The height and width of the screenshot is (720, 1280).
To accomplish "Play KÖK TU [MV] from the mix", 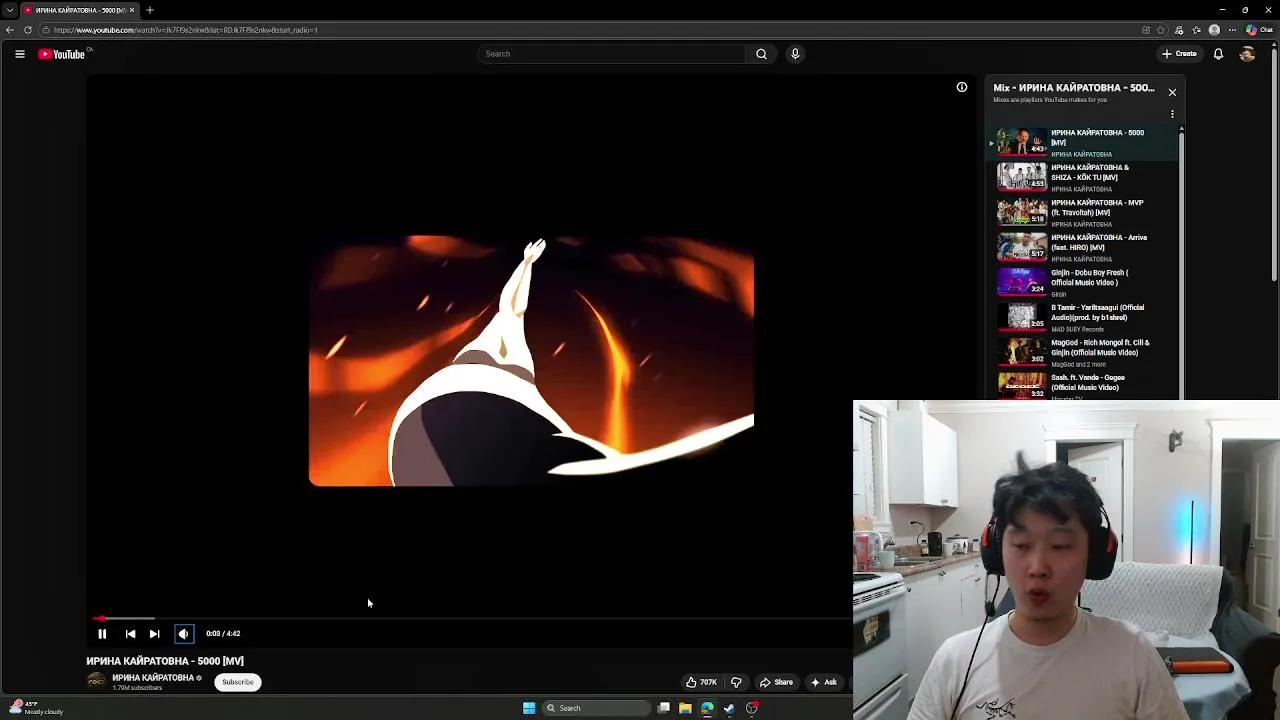I will (1085, 177).
